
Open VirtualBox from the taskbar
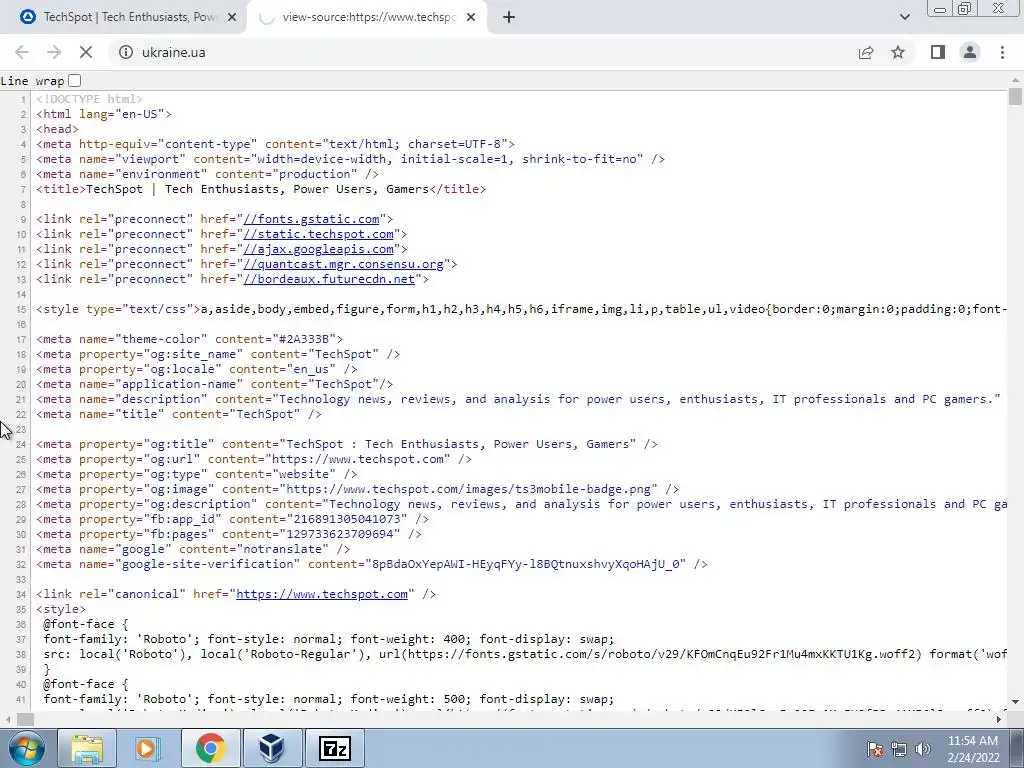tap(272, 748)
